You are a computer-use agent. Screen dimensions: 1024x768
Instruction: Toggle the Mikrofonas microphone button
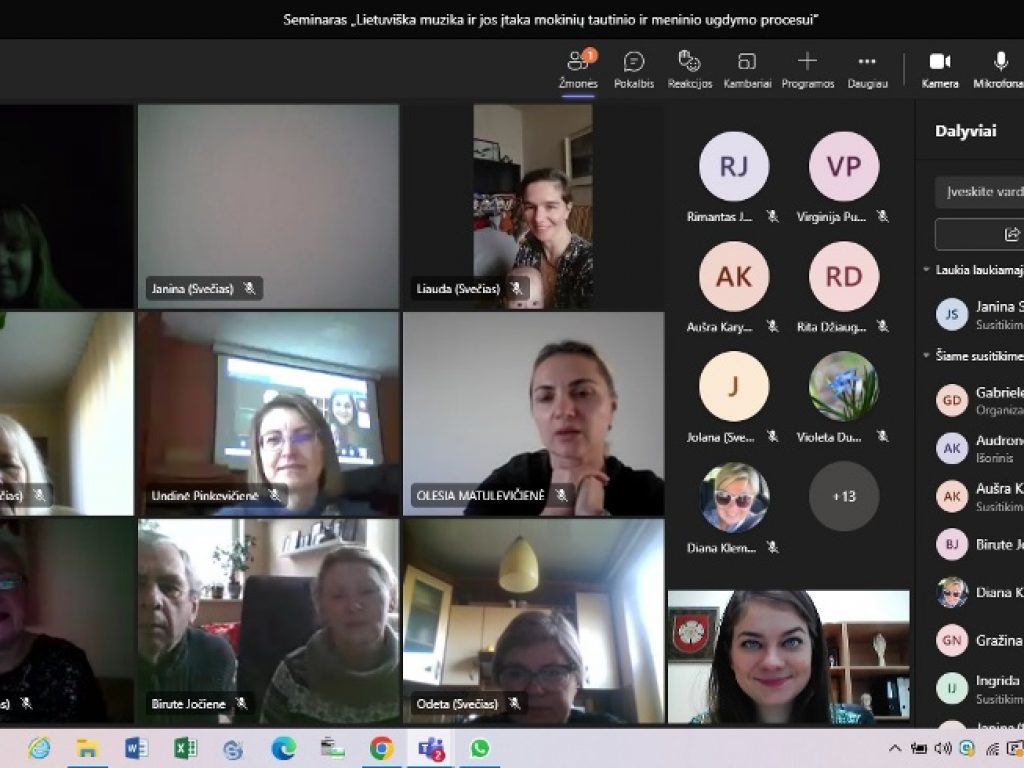coord(999,70)
